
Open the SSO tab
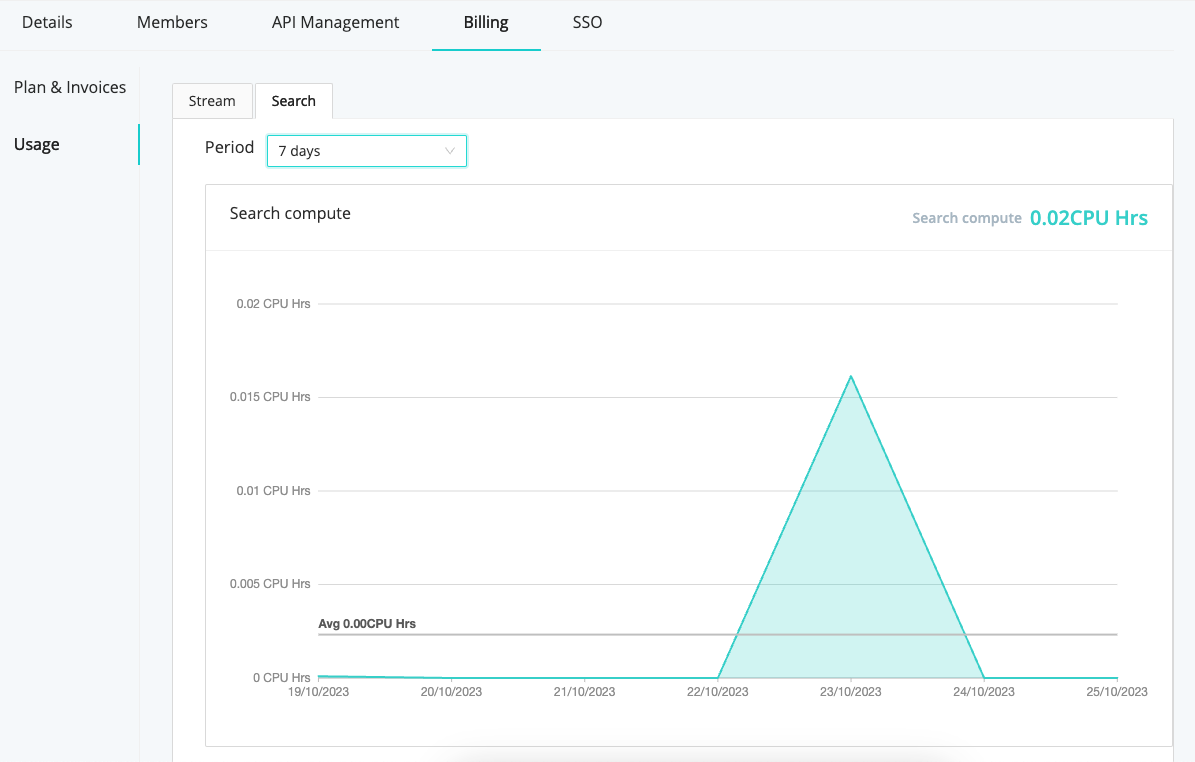(587, 22)
